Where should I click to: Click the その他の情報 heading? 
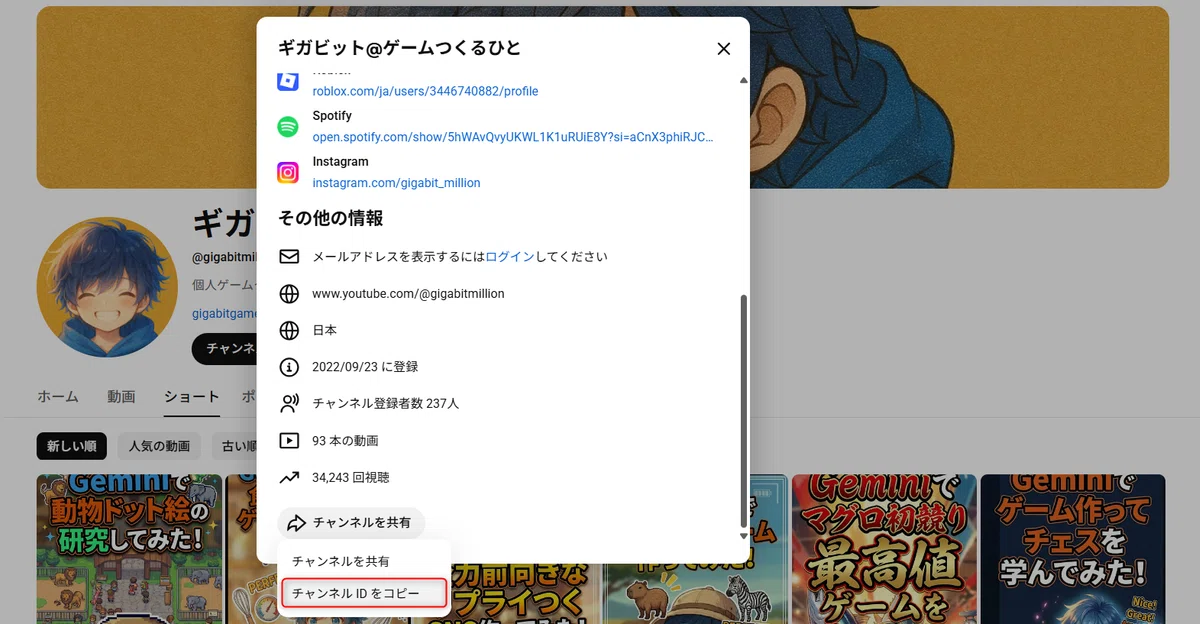pyautogui.click(x=331, y=218)
